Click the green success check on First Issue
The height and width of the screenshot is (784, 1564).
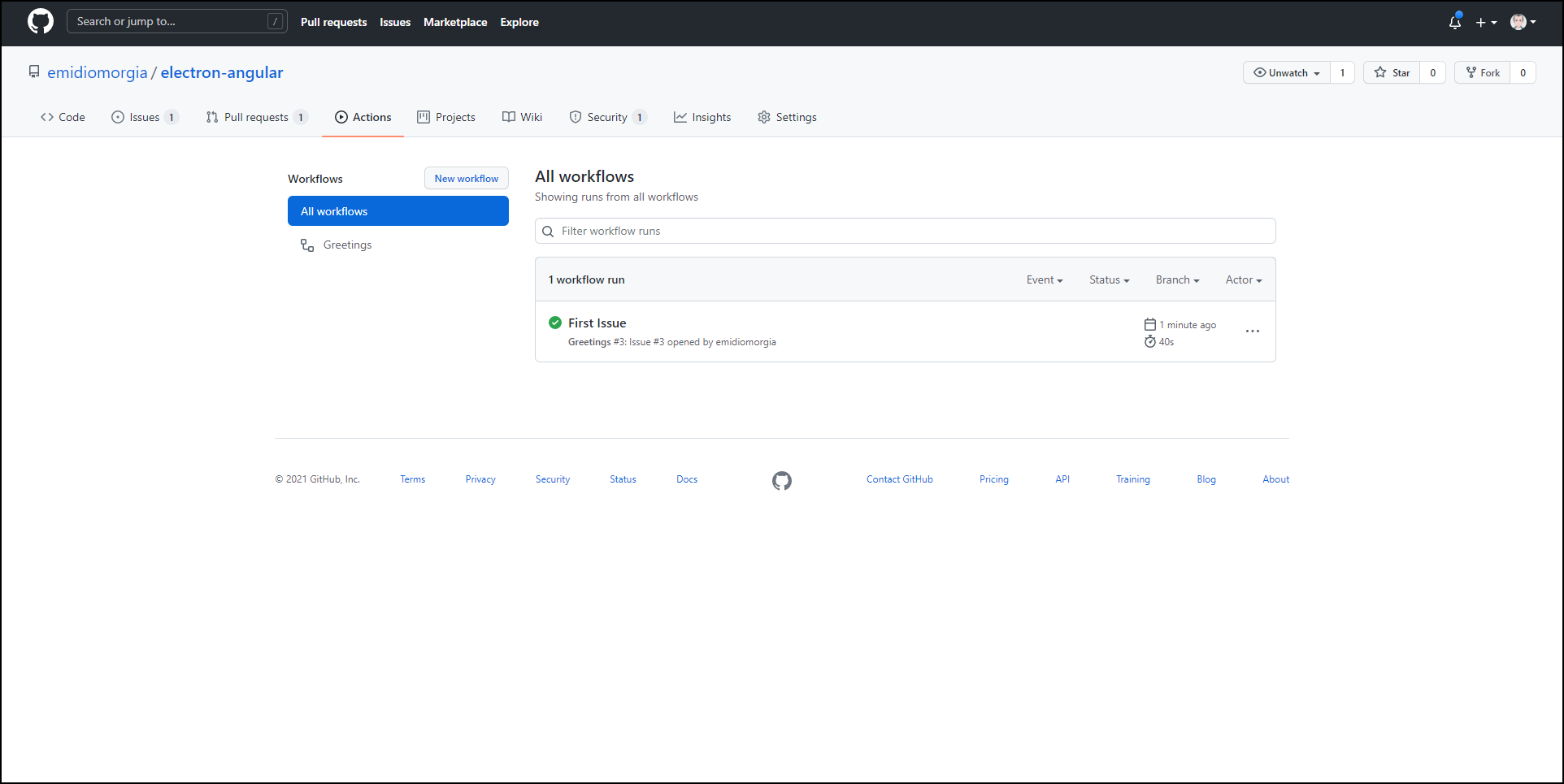[x=555, y=323]
